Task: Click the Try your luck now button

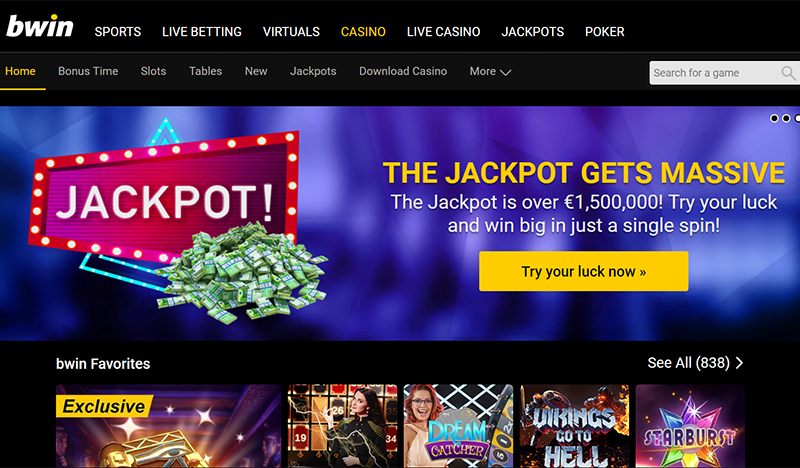Action: [584, 271]
